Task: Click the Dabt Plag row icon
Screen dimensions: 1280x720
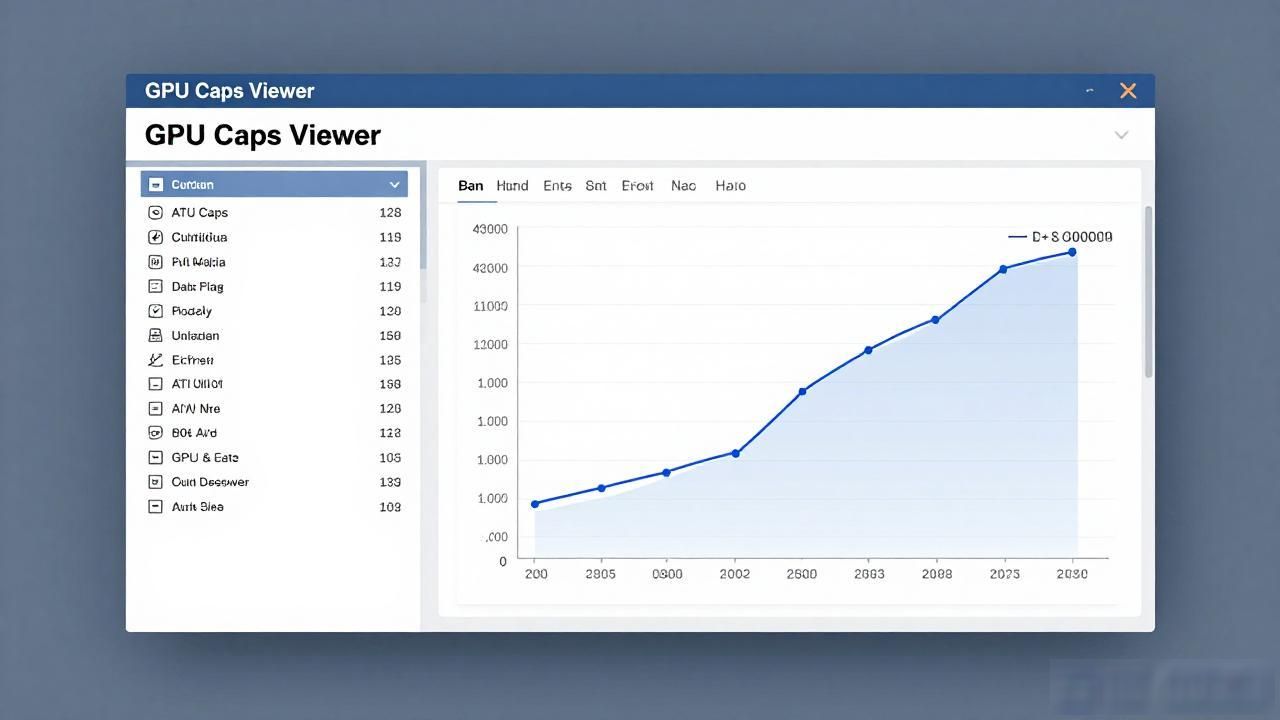Action: coord(155,286)
